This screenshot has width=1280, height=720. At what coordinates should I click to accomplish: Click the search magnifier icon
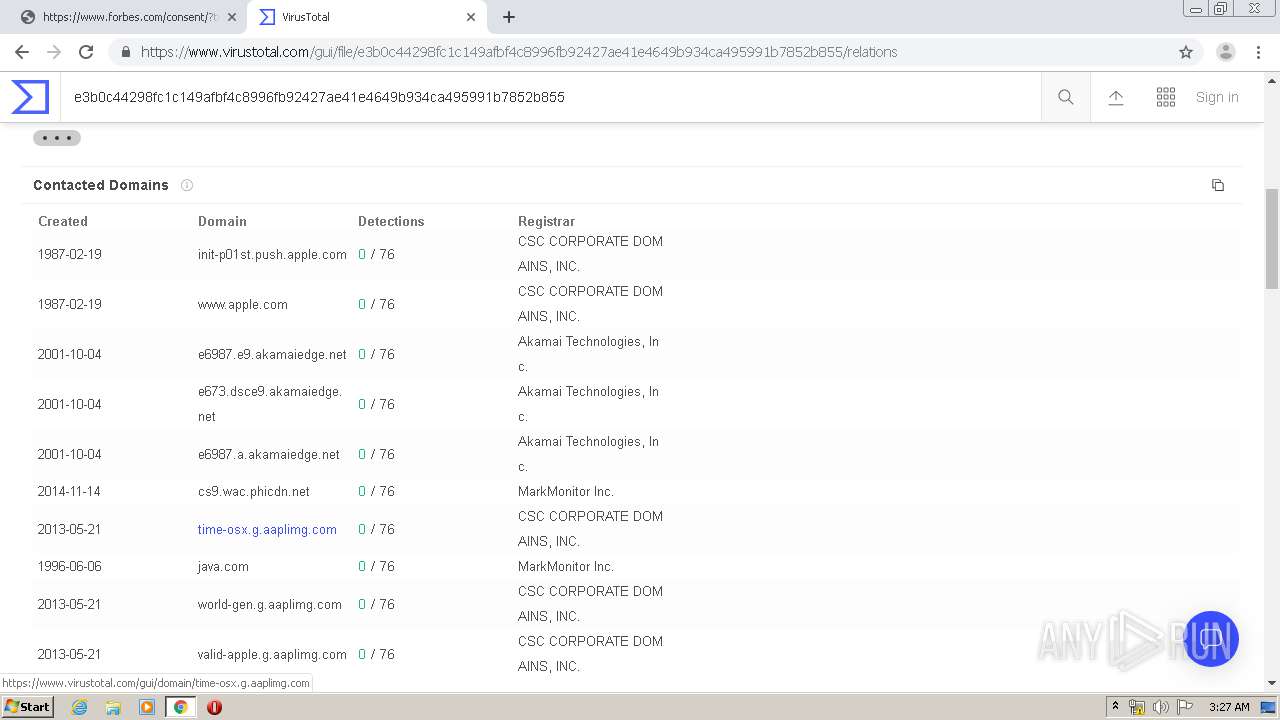(x=1066, y=97)
